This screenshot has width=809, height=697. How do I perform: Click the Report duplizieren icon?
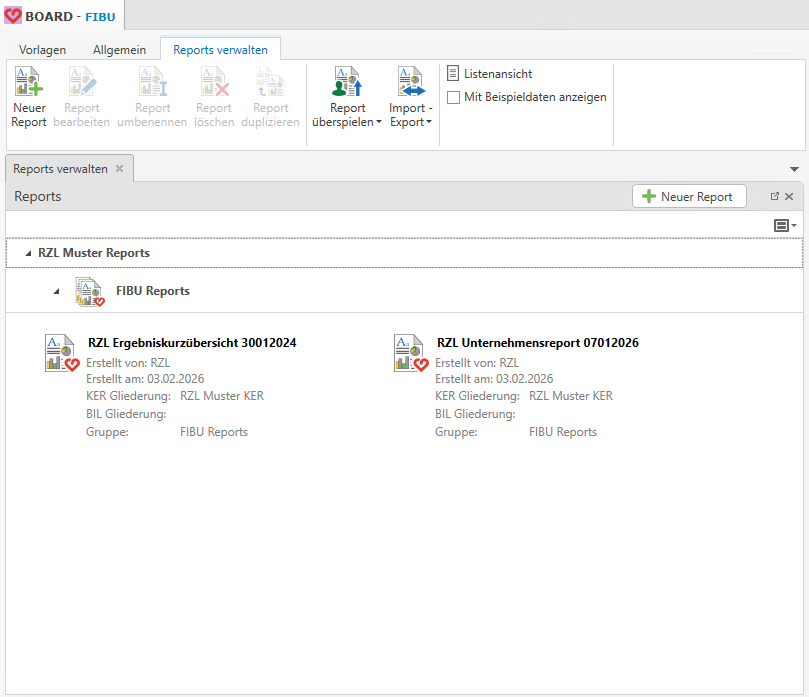(x=270, y=82)
